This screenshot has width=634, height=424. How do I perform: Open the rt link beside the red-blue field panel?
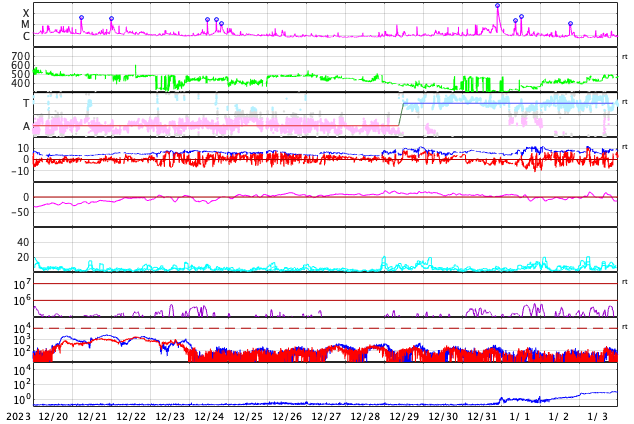click(x=625, y=147)
